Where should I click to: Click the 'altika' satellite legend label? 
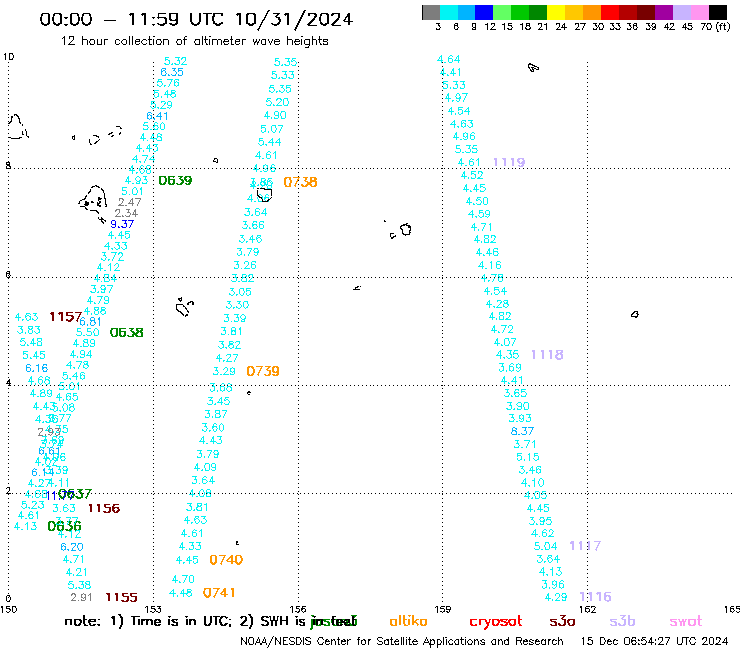coord(408,621)
